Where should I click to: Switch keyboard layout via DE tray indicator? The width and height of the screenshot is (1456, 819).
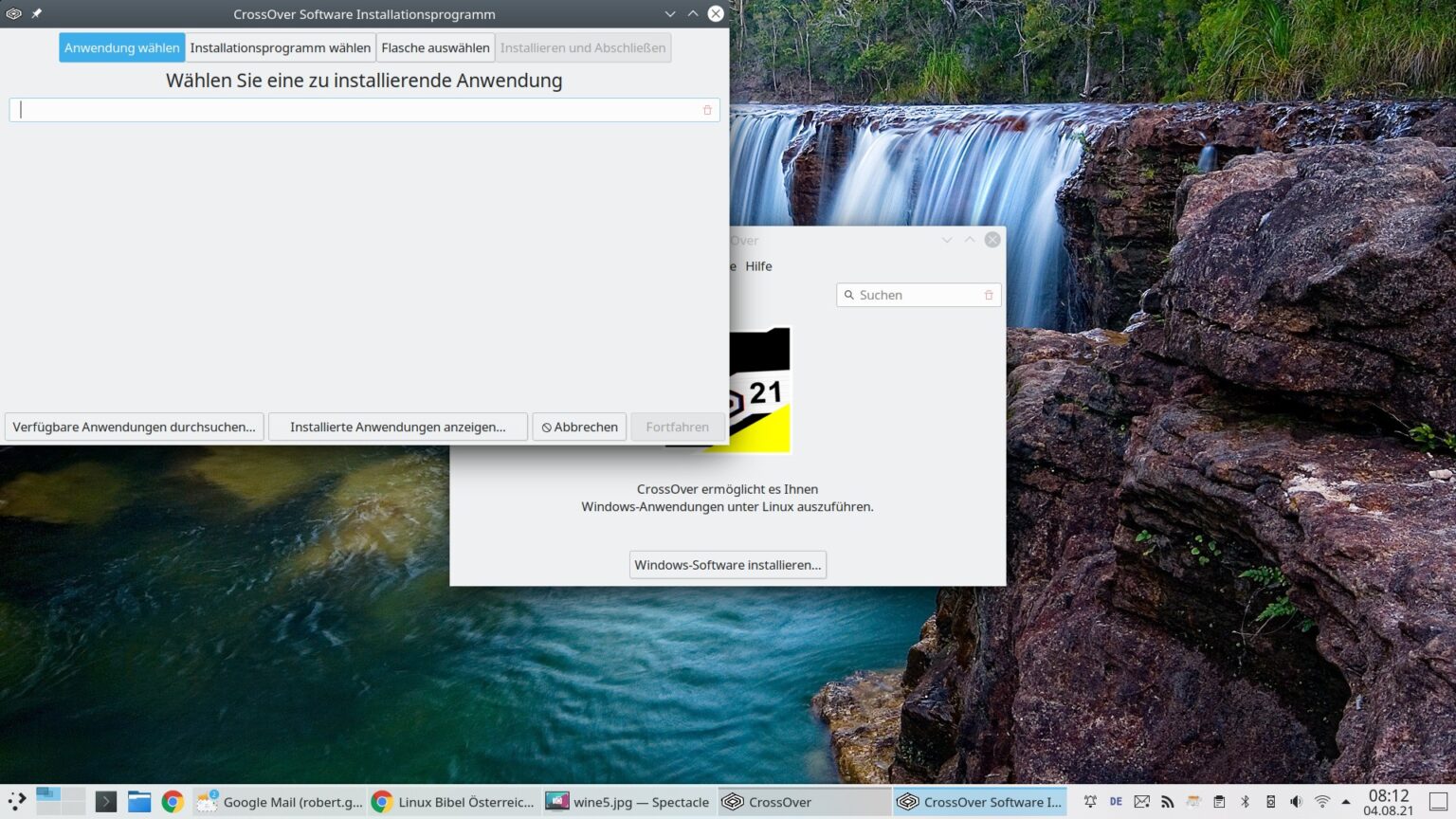pos(1116,801)
